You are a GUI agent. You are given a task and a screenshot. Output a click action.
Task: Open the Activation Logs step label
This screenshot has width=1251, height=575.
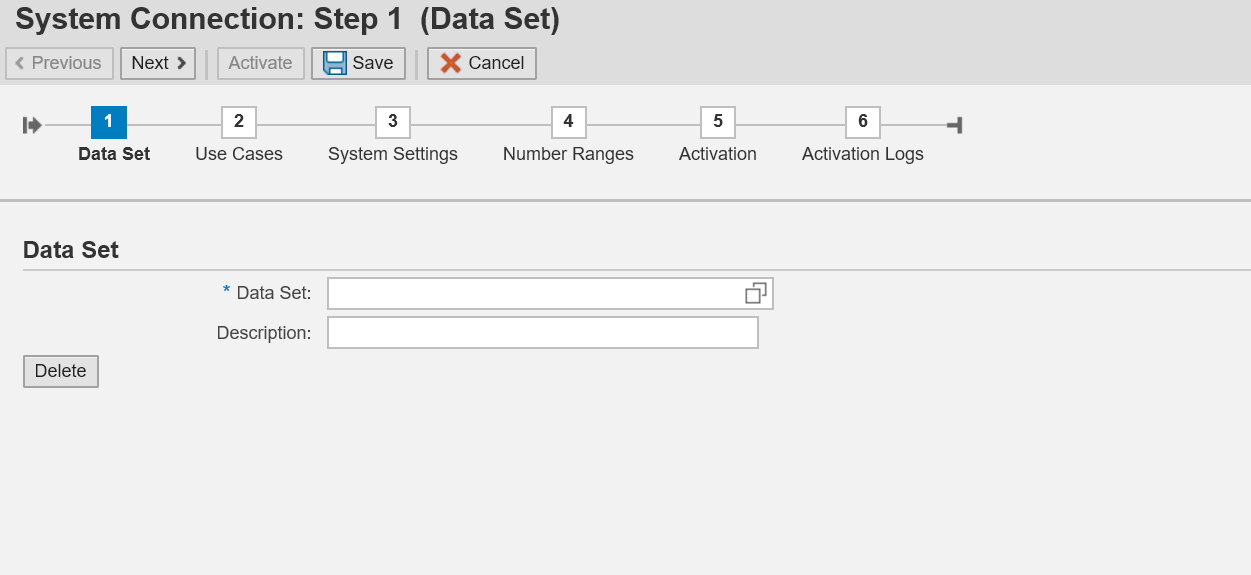(863, 154)
